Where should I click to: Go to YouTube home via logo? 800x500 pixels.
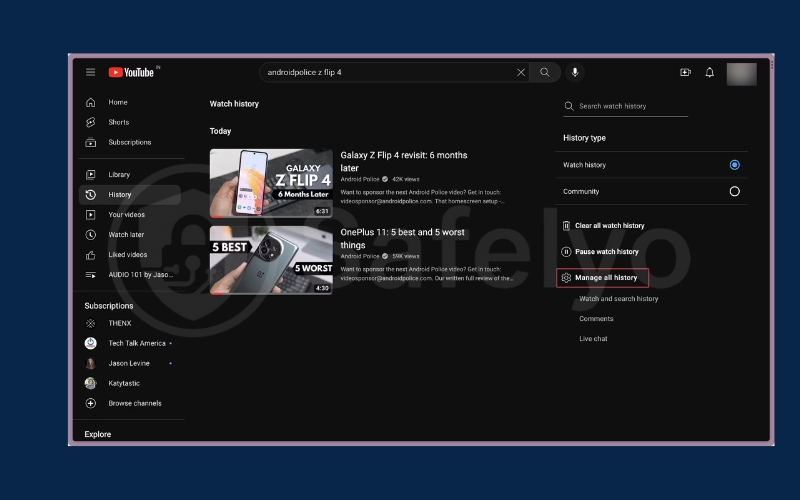[x=131, y=72]
